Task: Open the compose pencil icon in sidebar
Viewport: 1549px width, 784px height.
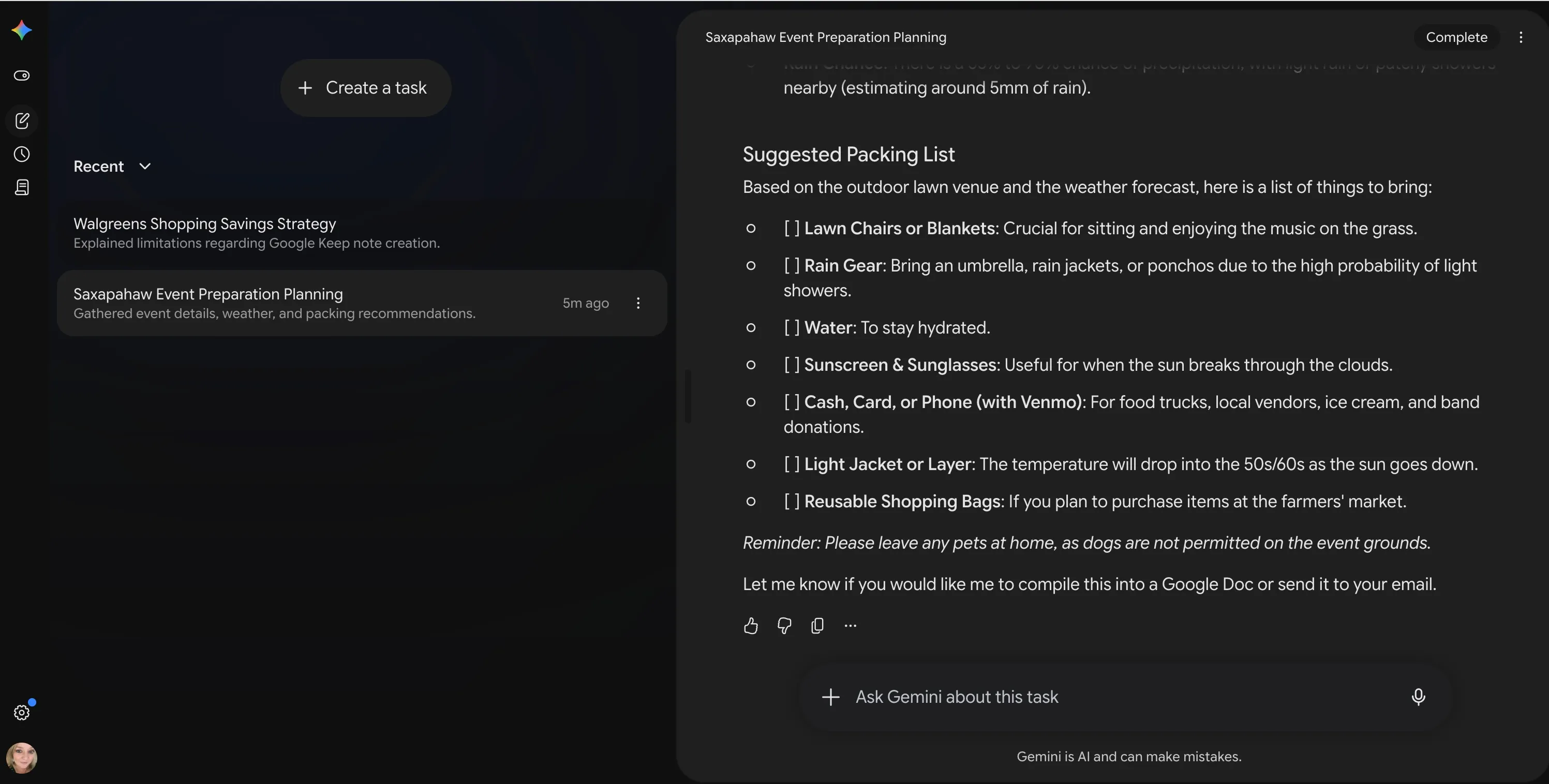Action: click(22, 121)
